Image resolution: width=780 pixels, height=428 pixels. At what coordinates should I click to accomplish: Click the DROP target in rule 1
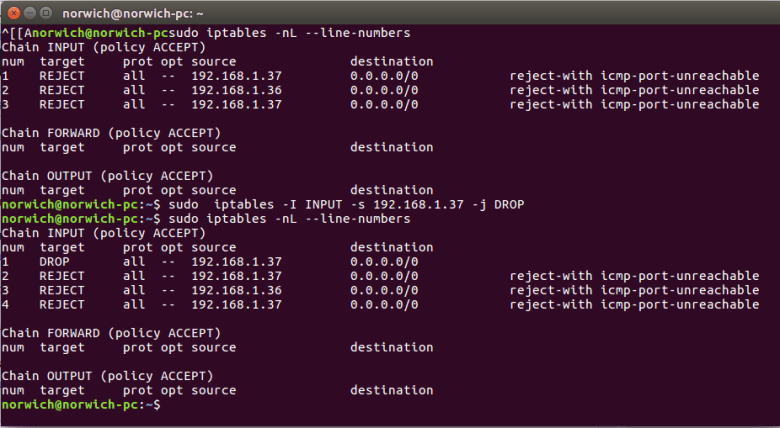point(54,262)
